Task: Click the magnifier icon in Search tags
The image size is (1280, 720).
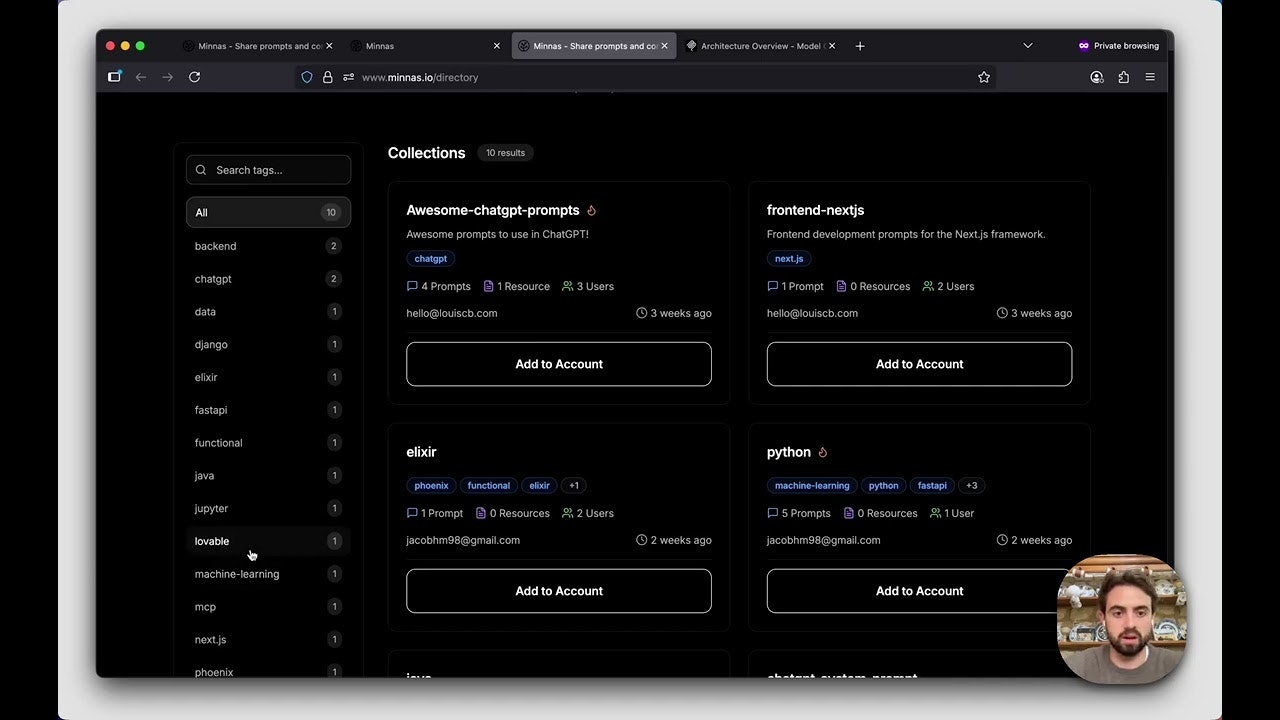Action: [x=201, y=170]
